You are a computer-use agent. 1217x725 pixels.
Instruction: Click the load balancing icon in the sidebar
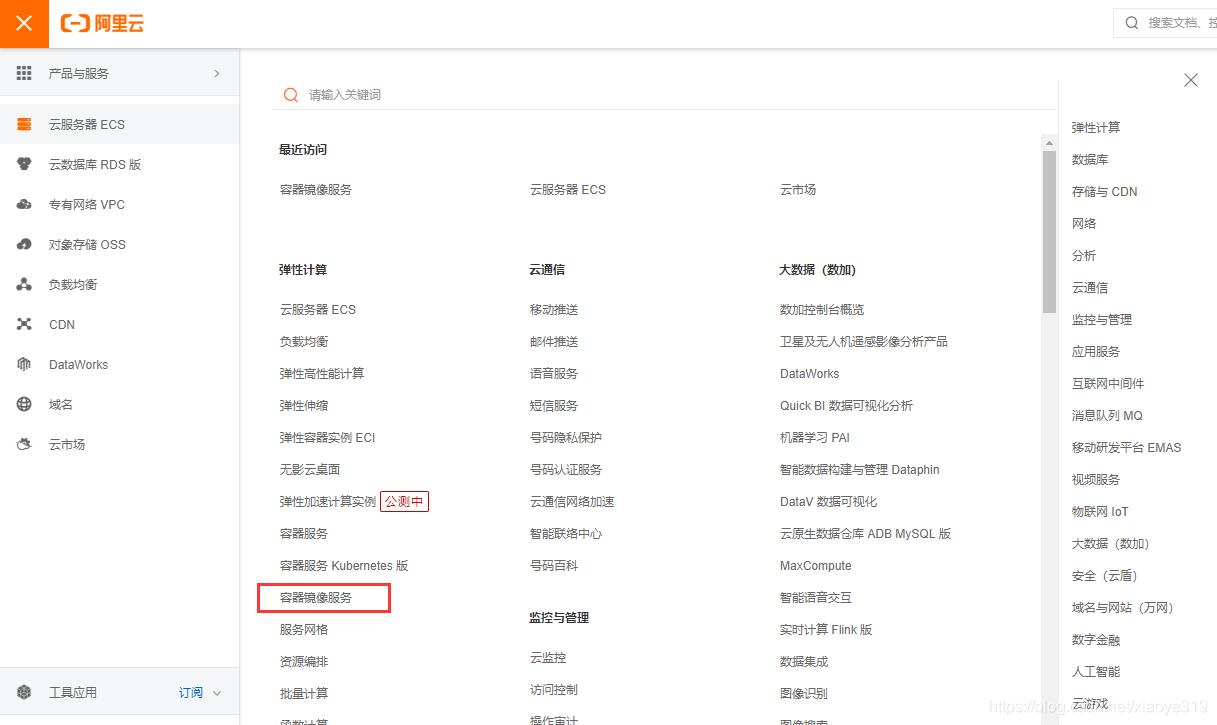point(24,284)
